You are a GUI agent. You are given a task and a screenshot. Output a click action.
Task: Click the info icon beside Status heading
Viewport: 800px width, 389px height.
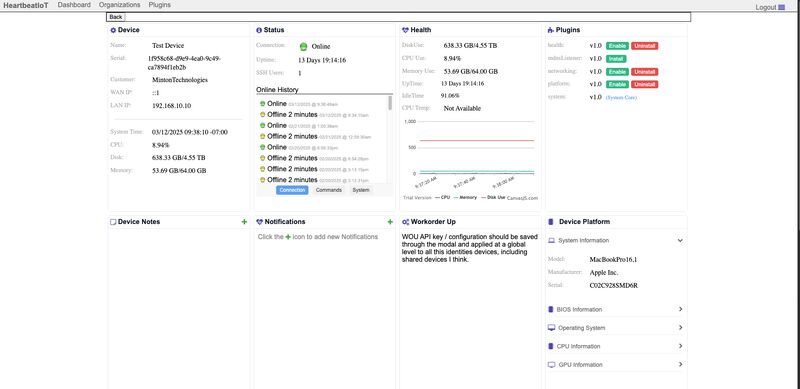coord(259,30)
